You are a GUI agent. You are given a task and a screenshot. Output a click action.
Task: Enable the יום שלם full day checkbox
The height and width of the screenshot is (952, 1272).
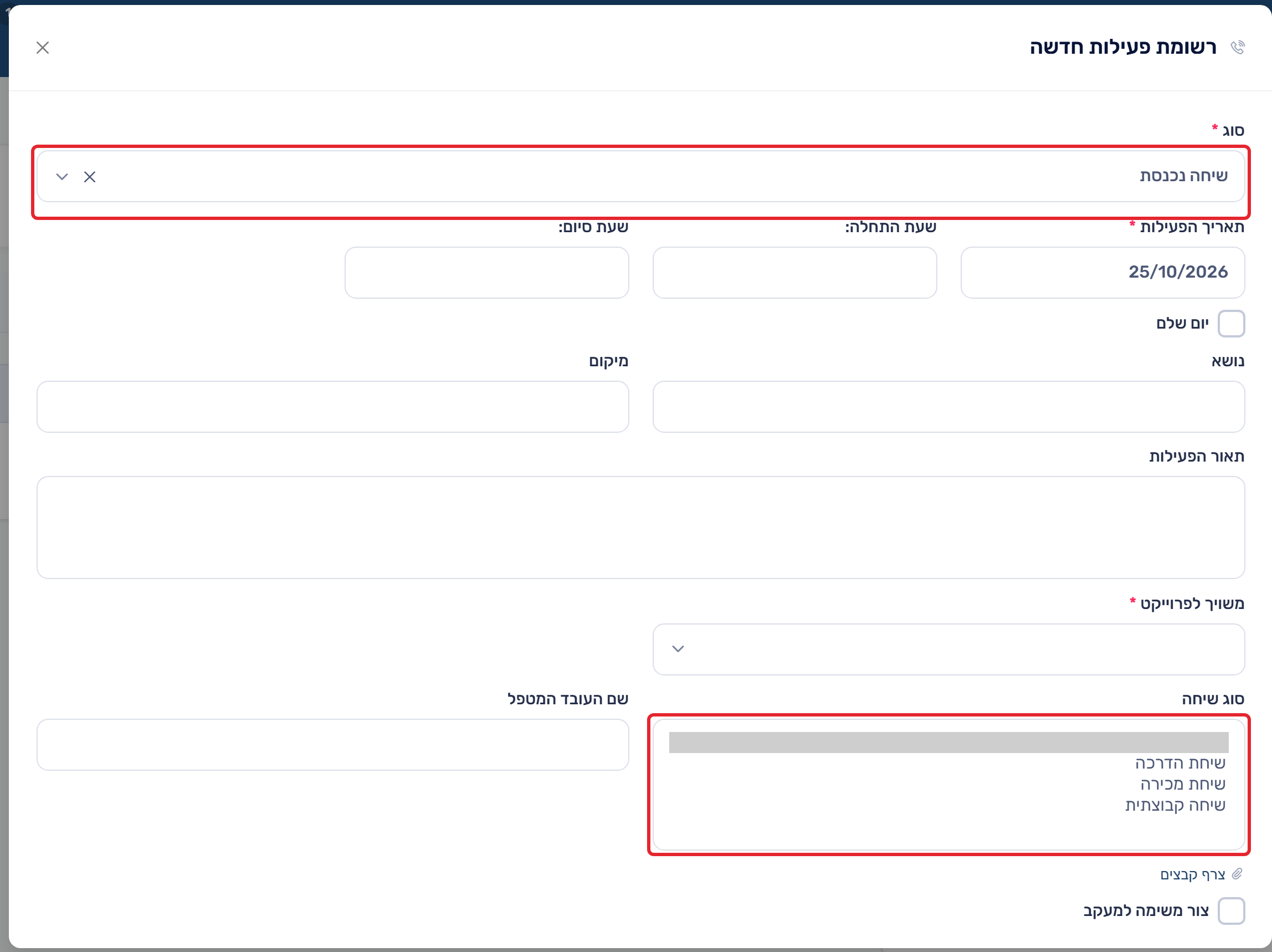[1231, 323]
